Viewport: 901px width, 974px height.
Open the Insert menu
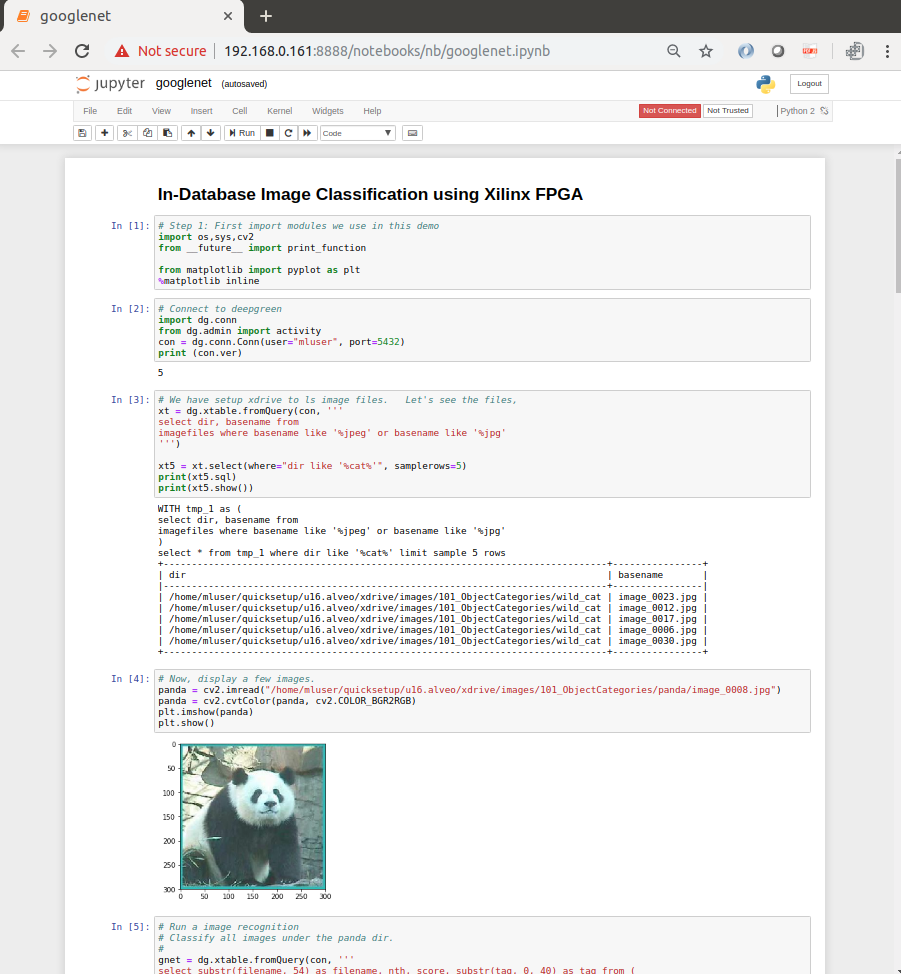pyautogui.click(x=201, y=111)
